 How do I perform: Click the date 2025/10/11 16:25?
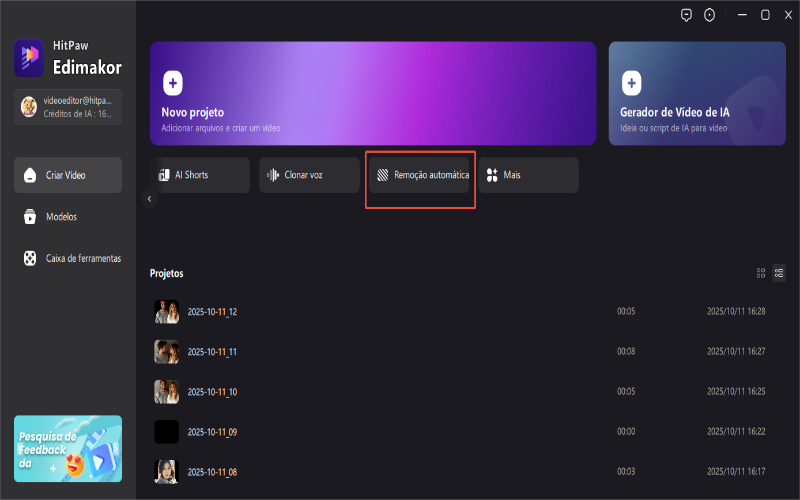(x=736, y=391)
